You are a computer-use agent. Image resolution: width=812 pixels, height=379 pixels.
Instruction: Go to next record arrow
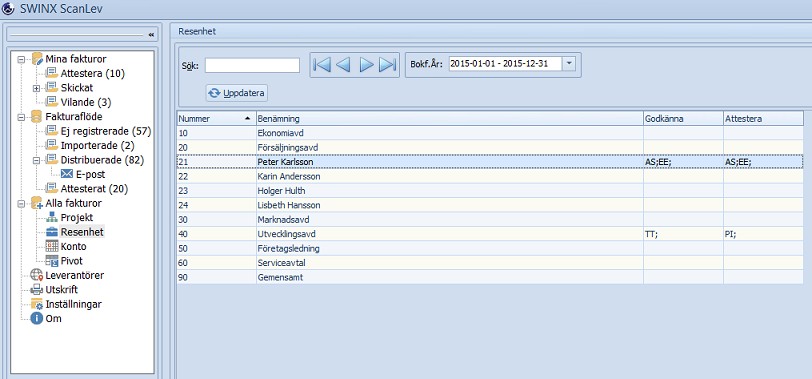tap(366, 65)
